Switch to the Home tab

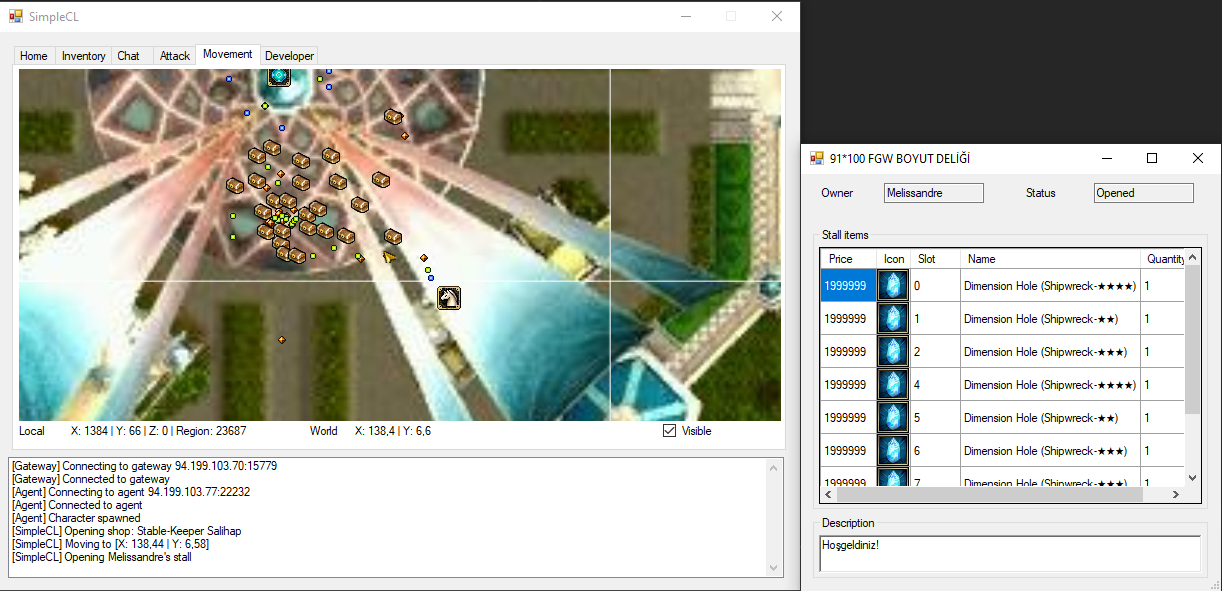click(x=34, y=56)
